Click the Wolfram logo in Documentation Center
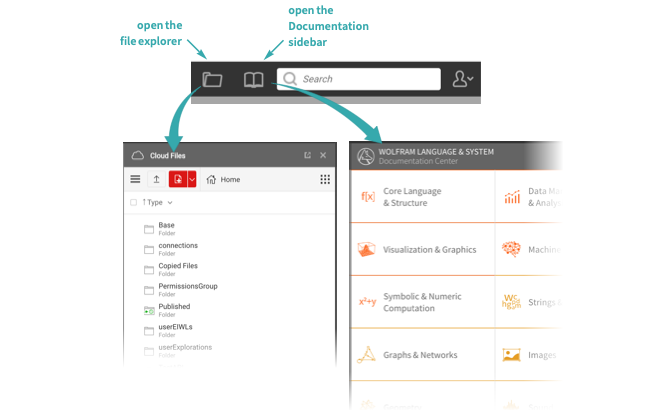 (x=365, y=156)
